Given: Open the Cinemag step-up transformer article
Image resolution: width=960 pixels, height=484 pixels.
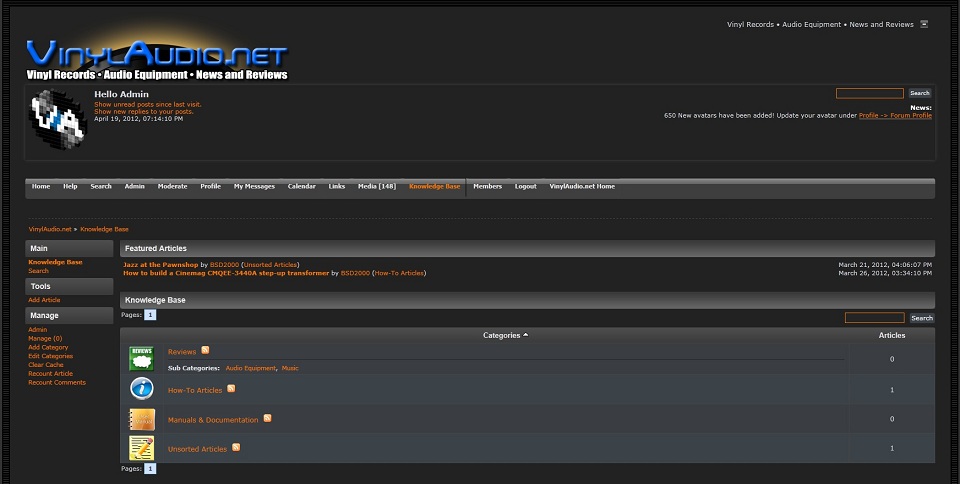Looking at the screenshot, I should point(226,273).
